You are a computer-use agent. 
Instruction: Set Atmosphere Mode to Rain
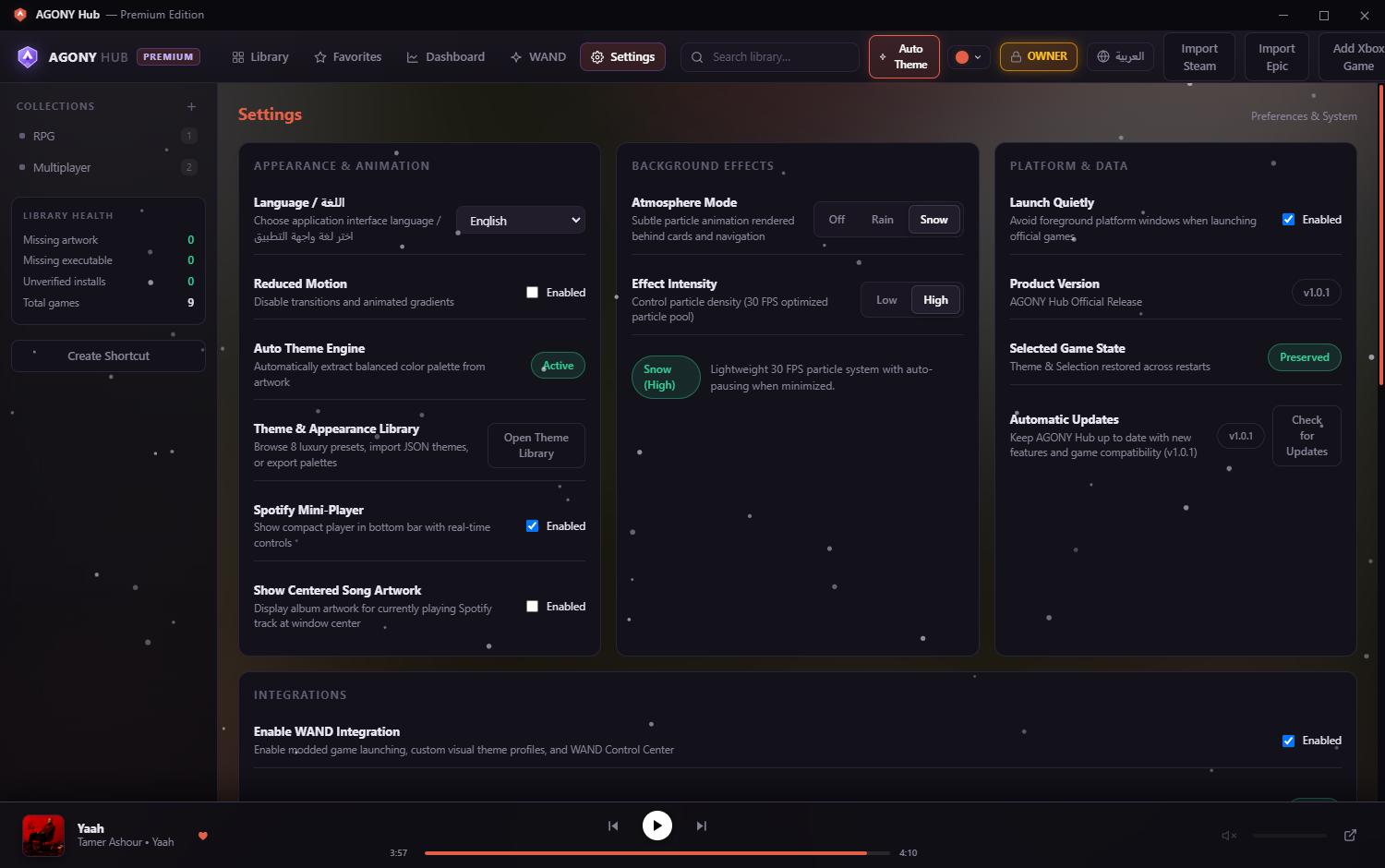point(883,220)
